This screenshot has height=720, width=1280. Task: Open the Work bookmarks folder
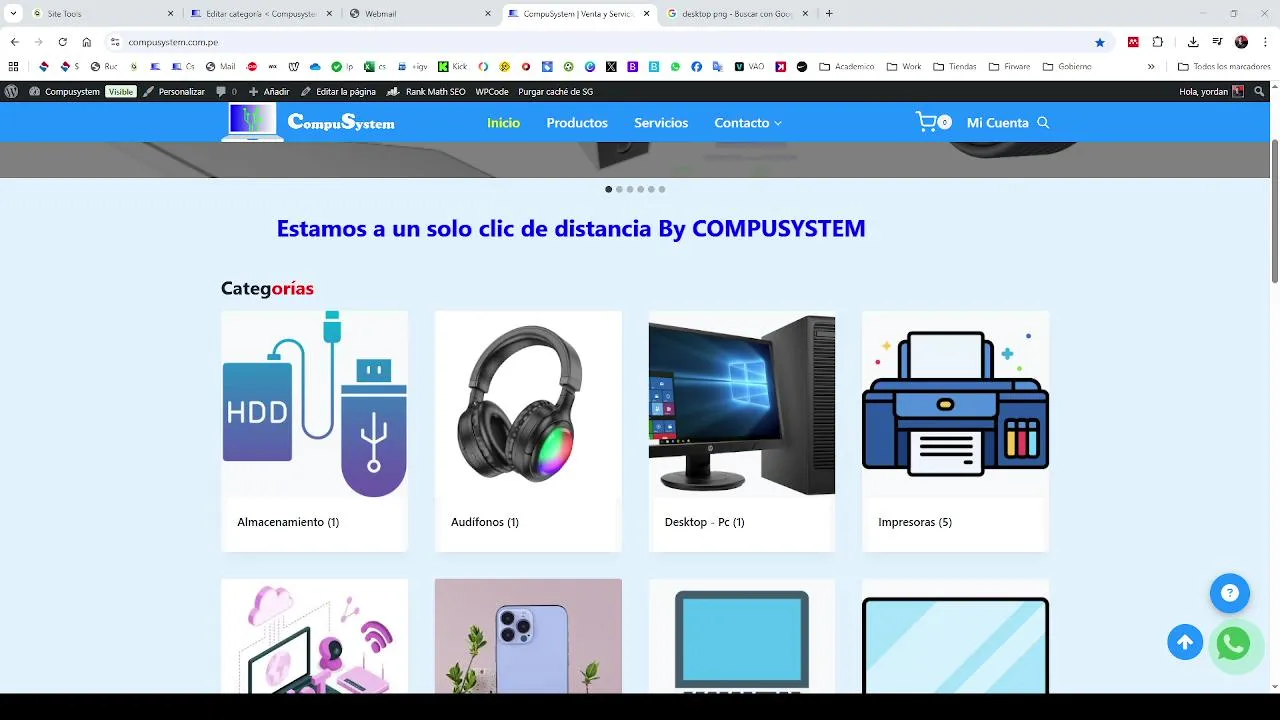[x=904, y=66]
